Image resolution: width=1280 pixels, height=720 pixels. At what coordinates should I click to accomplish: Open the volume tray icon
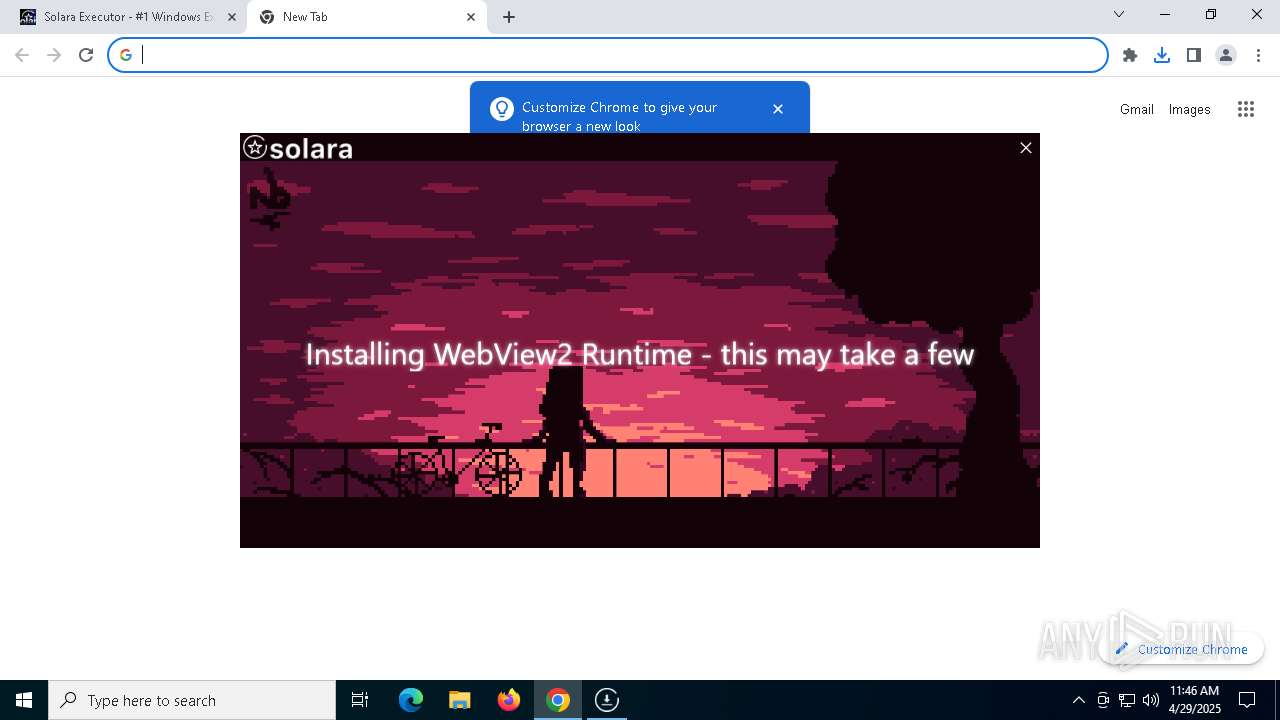[1151, 700]
